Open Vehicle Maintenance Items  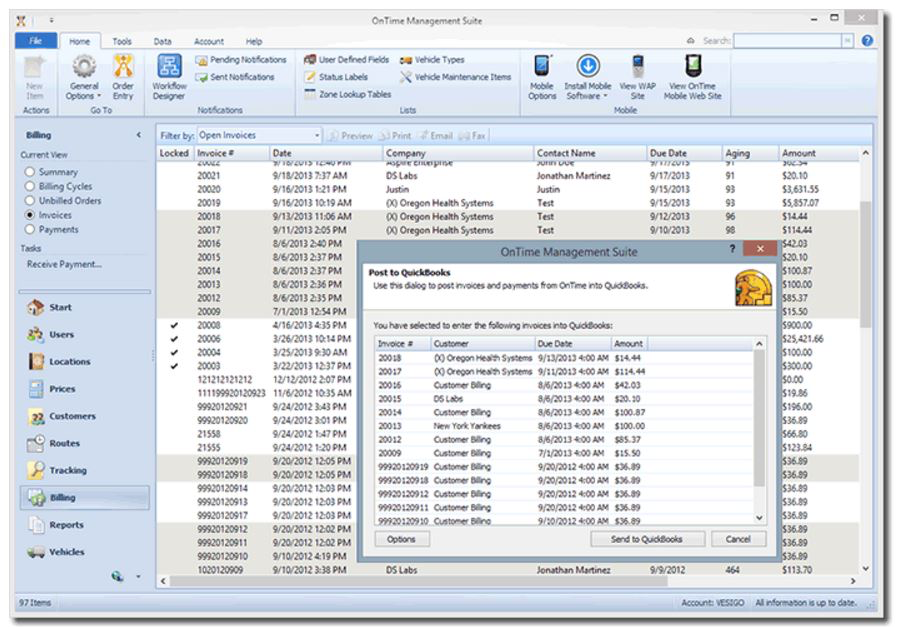click(x=455, y=77)
